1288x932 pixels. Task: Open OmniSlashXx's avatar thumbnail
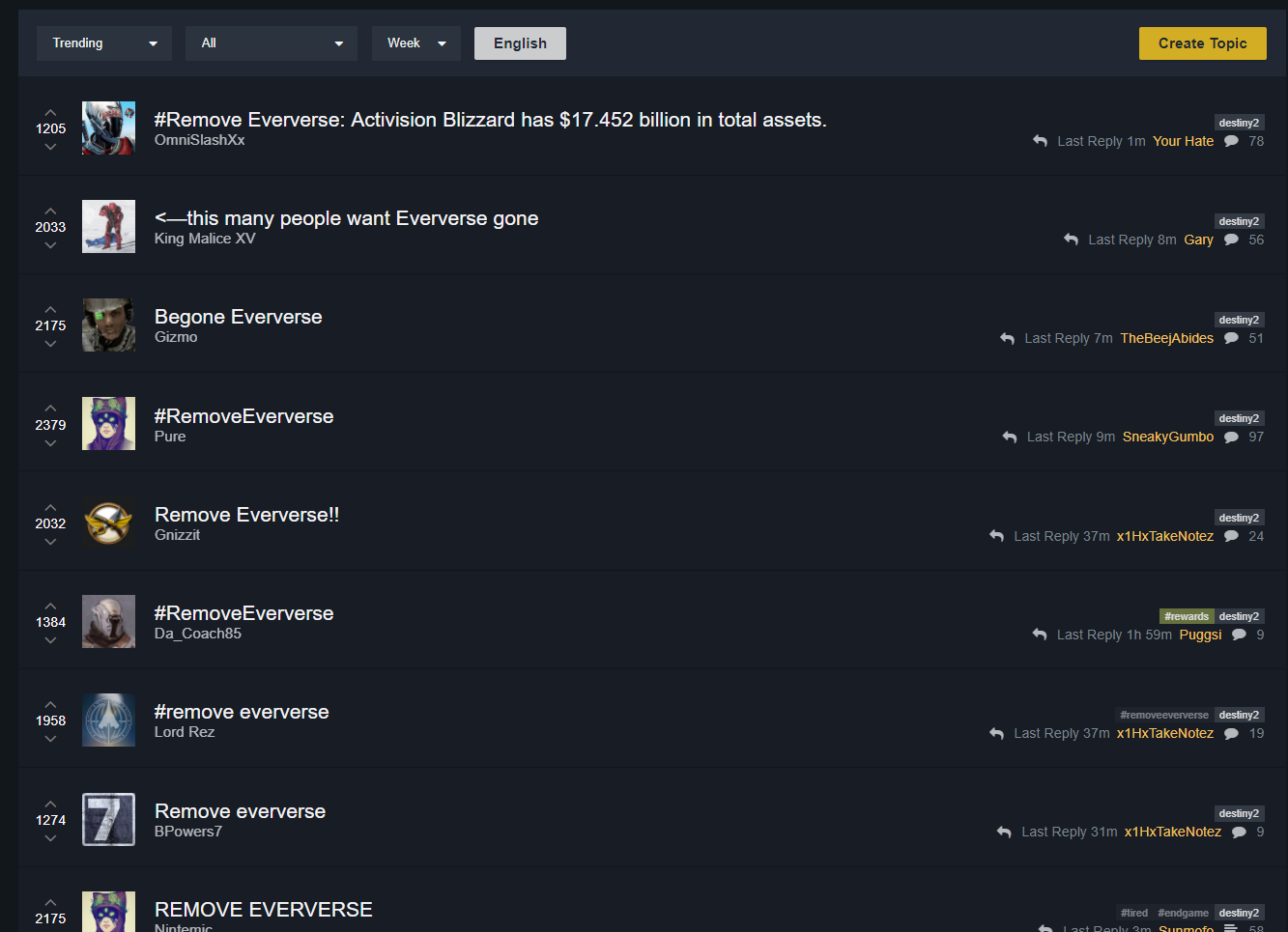tap(108, 128)
